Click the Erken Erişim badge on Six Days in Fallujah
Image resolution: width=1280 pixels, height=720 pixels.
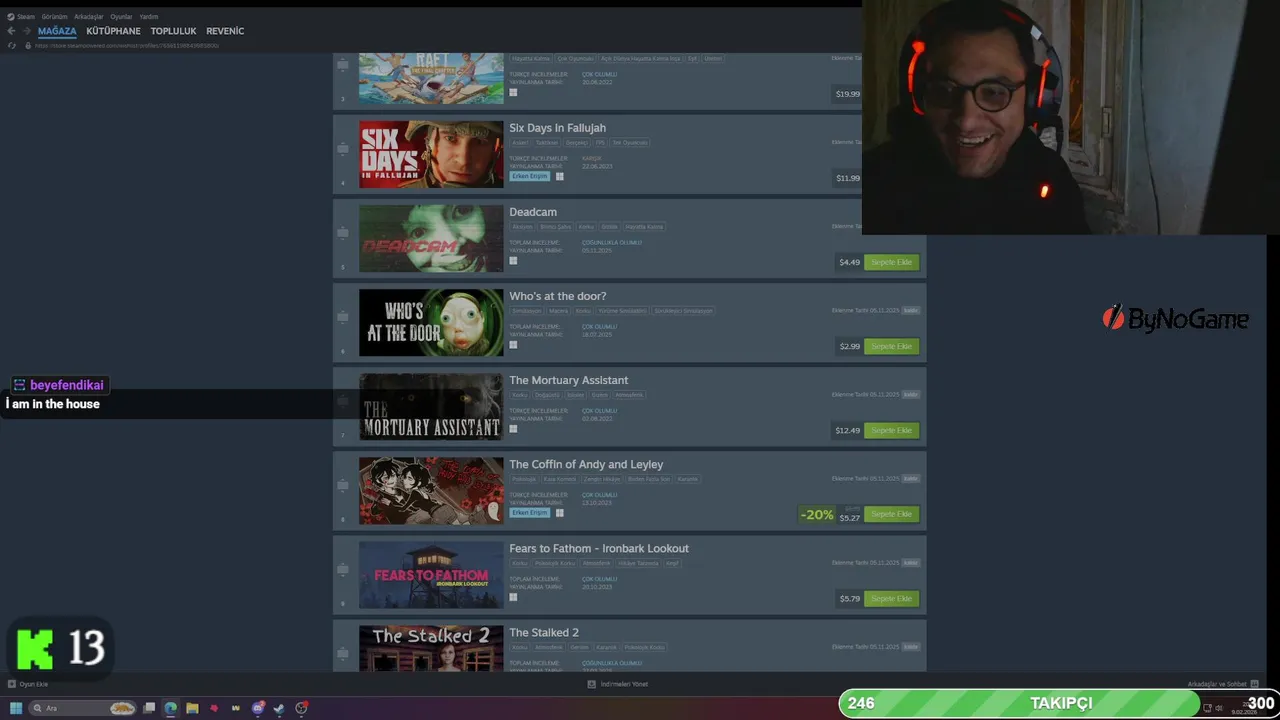[x=530, y=176]
